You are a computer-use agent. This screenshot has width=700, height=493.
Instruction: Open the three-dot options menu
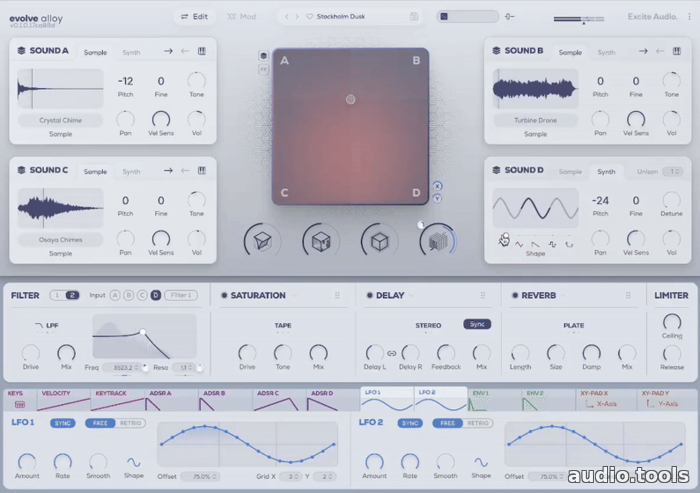point(689,17)
